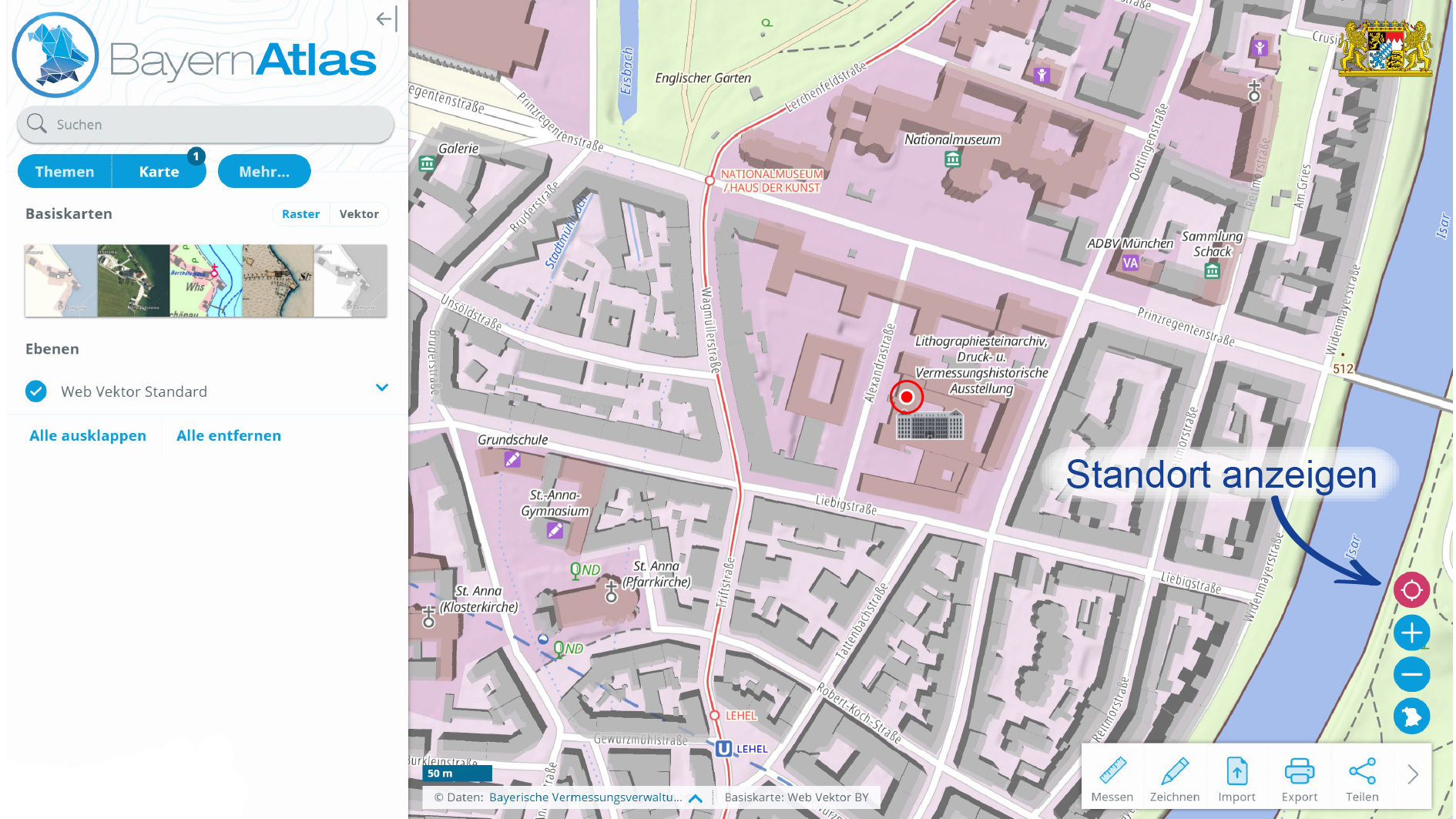Click the playground icon near Lerchenfeldstraße
This screenshot has width=1456, height=819.
pyautogui.click(x=1042, y=75)
